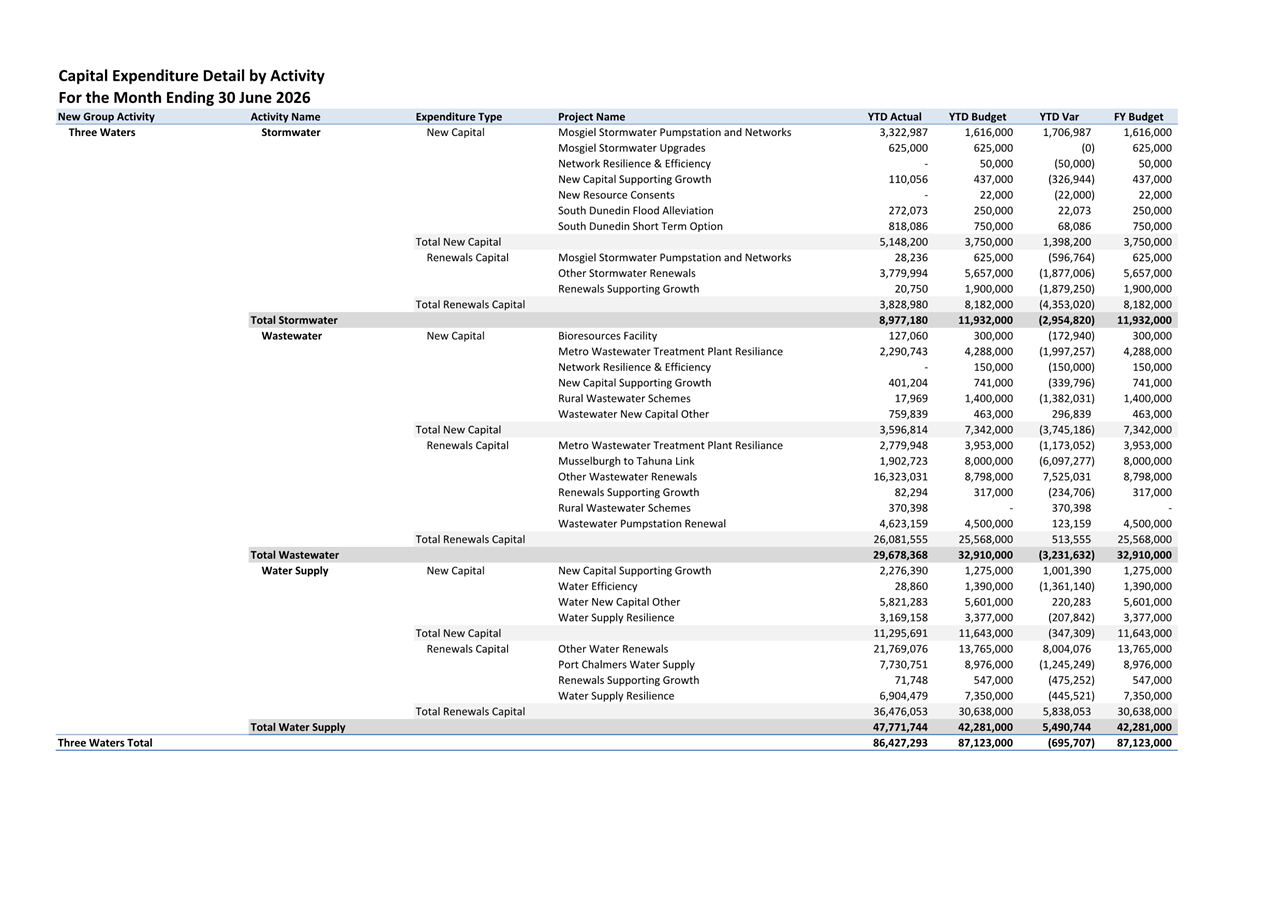Click the 'Capital Expenditure Detail by Activity' title
Viewport: 1283px width, 907px height.
click(191, 76)
